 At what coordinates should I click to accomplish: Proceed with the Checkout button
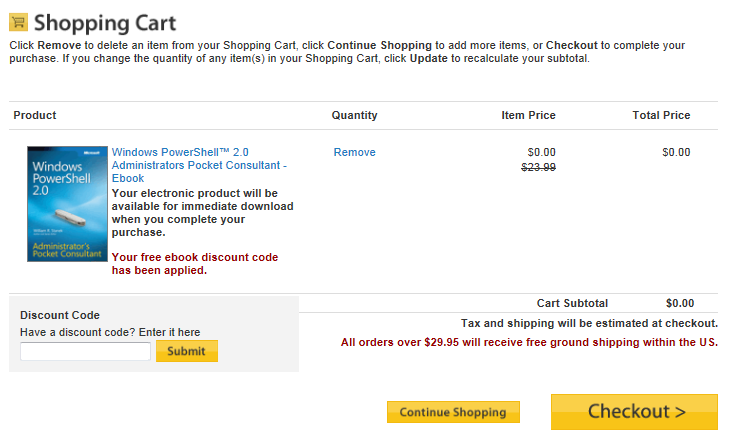pyautogui.click(x=634, y=411)
